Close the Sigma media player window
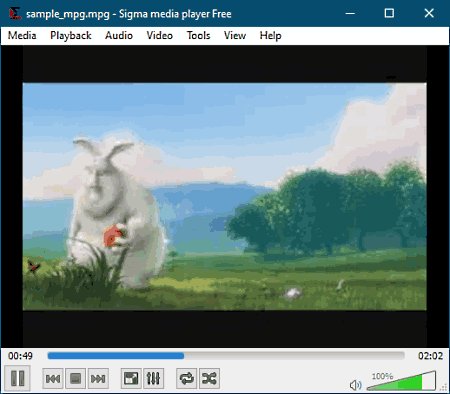 [x=429, y=13]
